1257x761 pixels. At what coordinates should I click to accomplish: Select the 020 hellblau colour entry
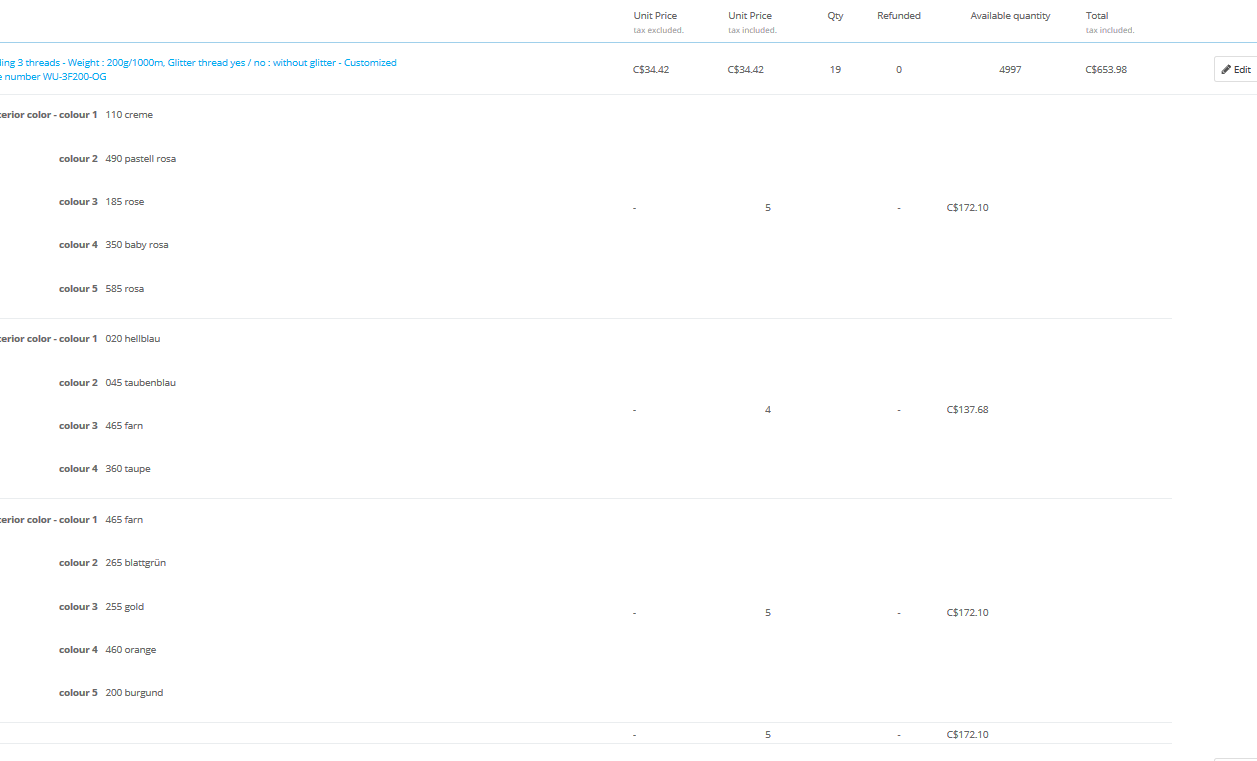click(132, 339)
